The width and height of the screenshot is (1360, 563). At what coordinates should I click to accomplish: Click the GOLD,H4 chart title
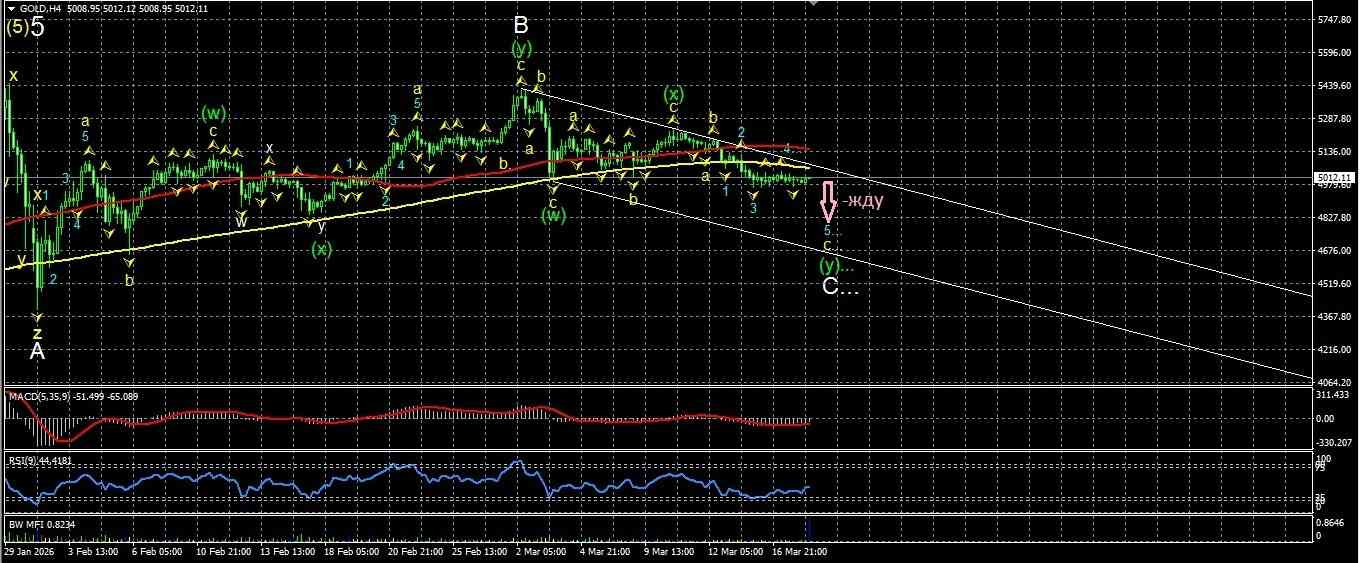click(40, 8)
